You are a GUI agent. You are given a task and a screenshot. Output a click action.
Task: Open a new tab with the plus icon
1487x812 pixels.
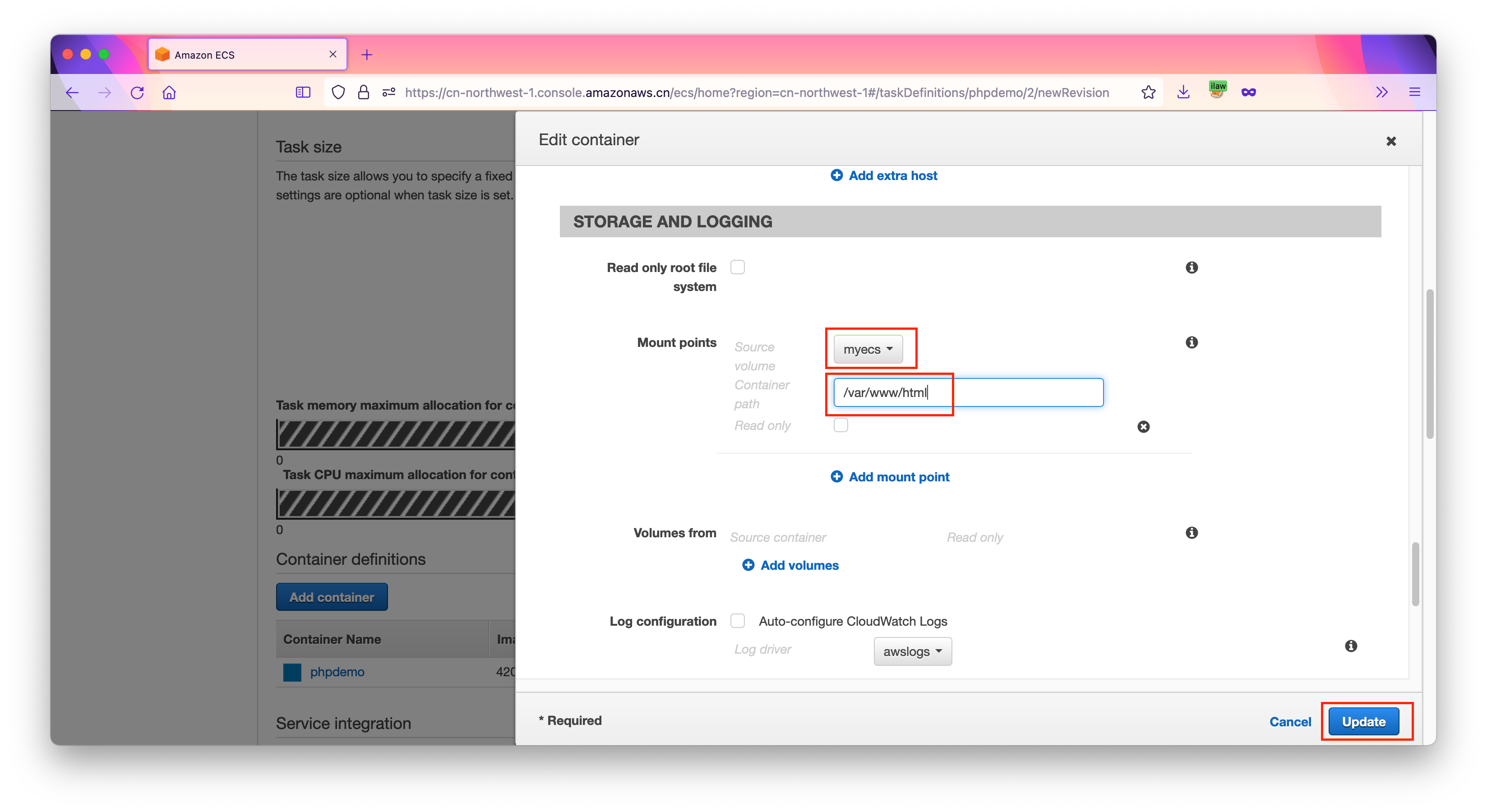(366, 55)
